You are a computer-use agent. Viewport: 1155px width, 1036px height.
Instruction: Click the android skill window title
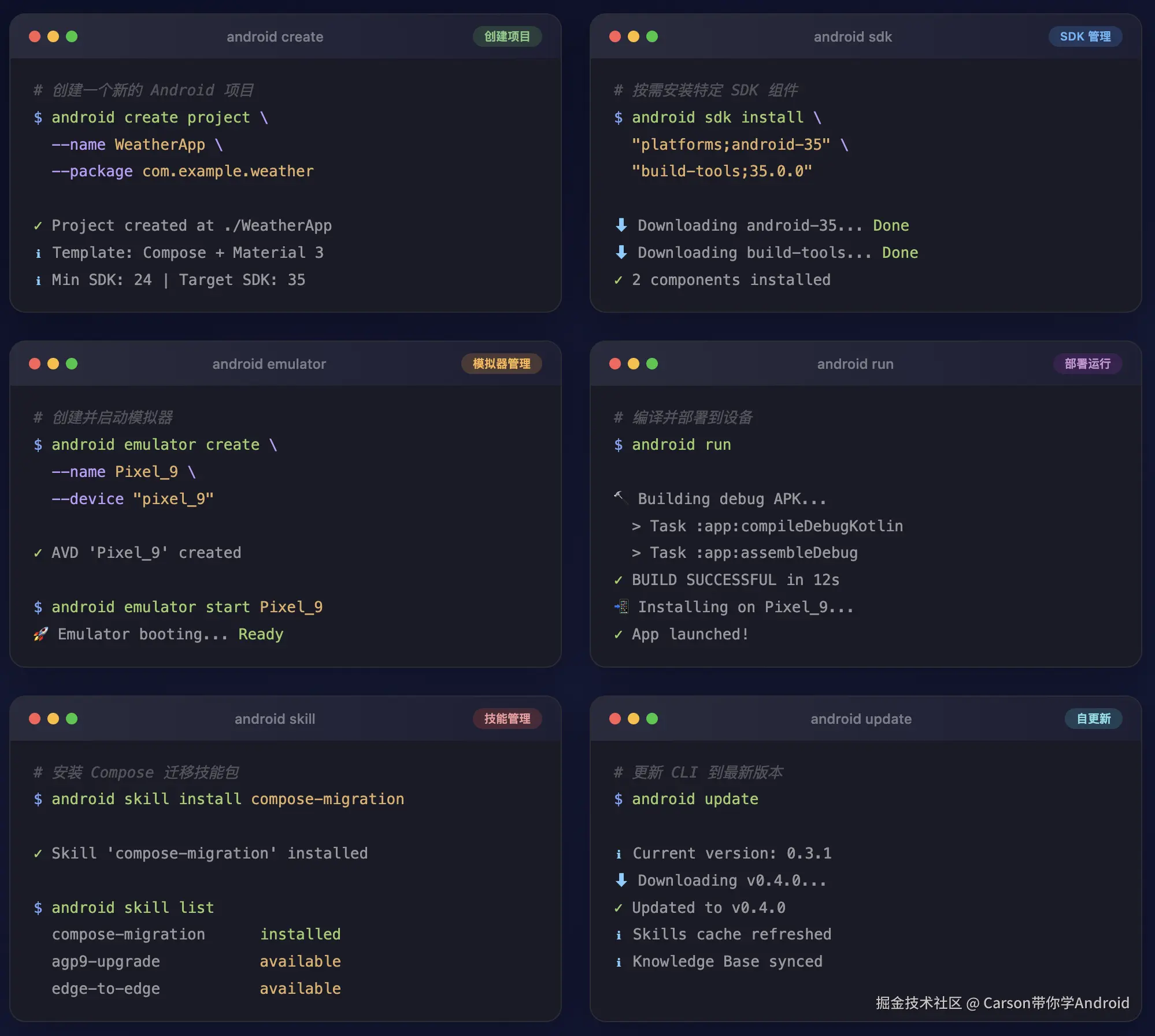(275, 719)
